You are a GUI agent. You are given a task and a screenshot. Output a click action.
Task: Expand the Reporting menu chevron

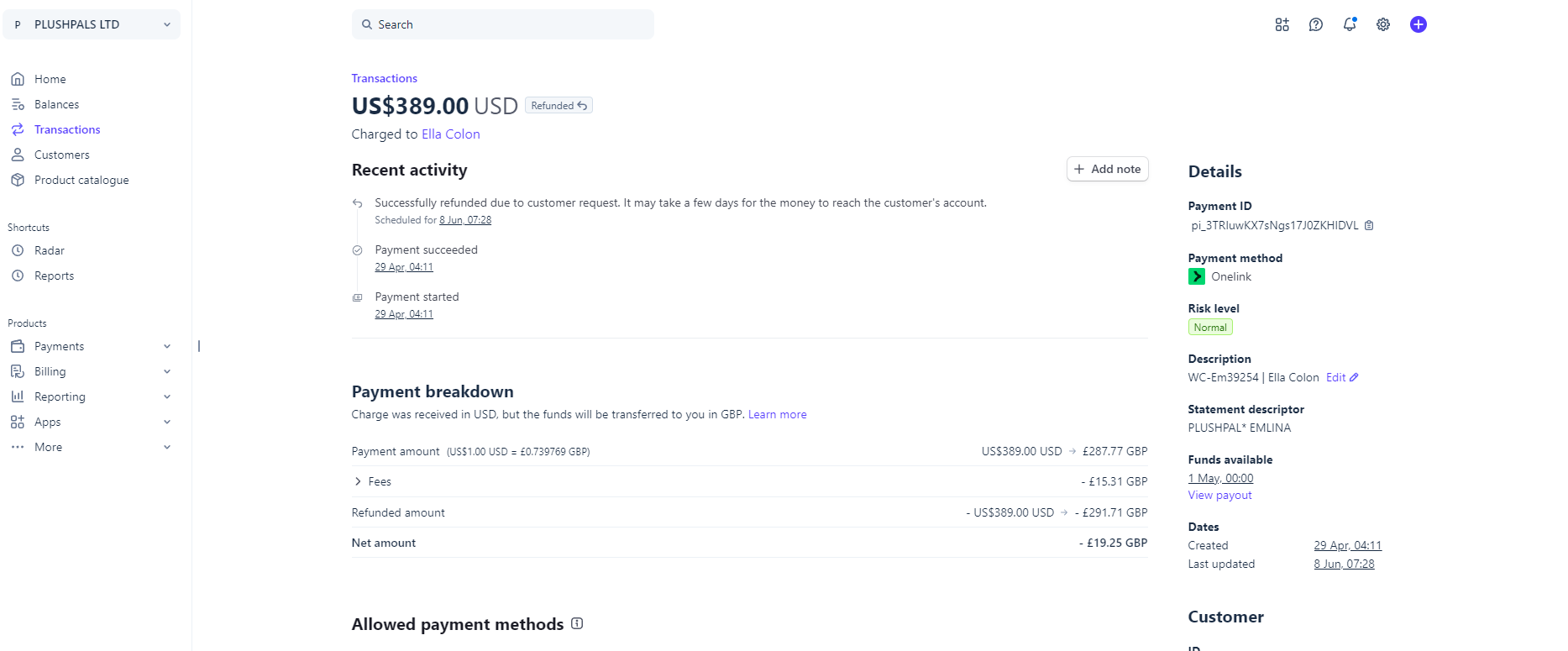pyautogui.click(x=167, y=396)
